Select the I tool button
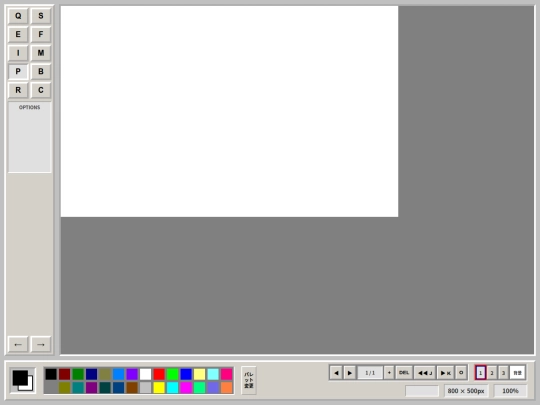Viewport: 540px width, 405px height. click(18, 53)
